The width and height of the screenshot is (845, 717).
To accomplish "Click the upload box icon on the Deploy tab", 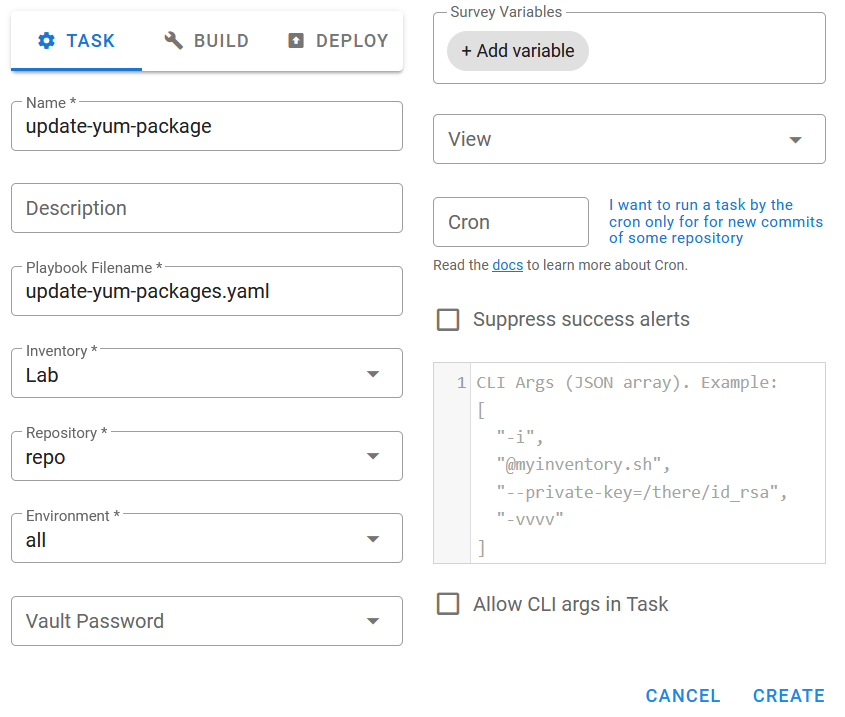I will [x=296, y=40].
